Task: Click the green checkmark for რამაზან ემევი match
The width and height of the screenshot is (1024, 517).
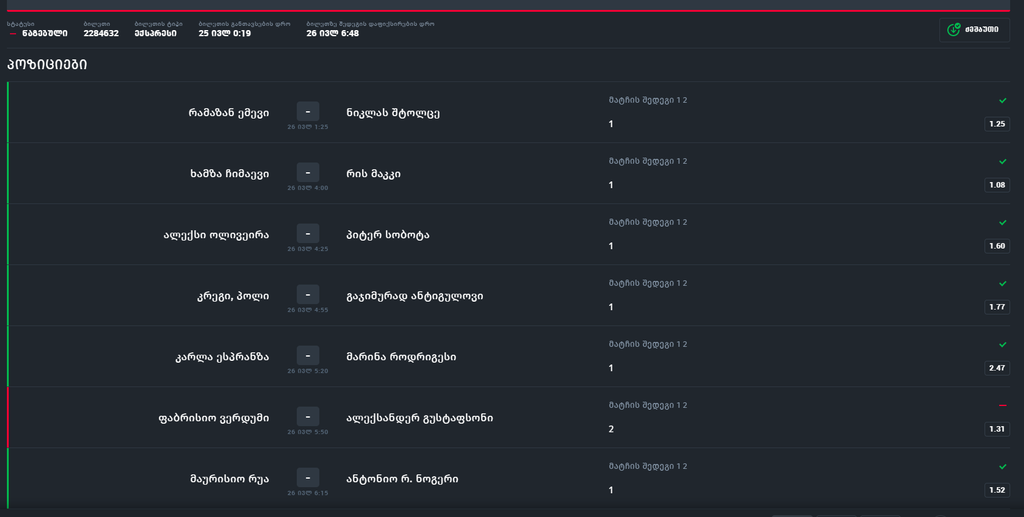Action: (1002, 101)
